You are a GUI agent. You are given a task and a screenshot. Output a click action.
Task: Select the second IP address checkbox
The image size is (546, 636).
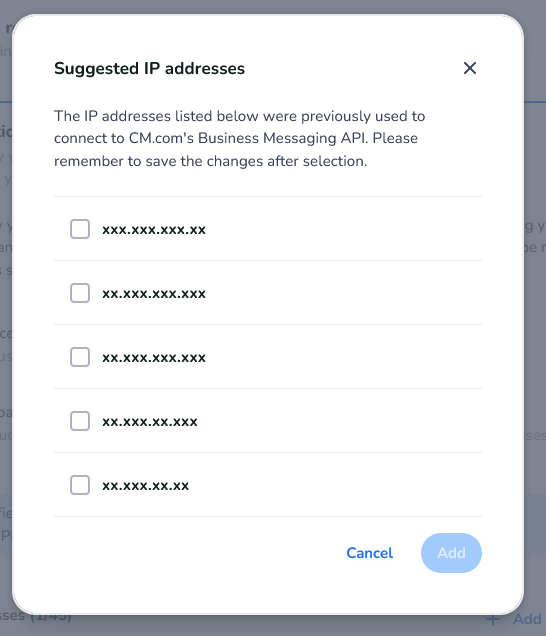pos(80,293)
